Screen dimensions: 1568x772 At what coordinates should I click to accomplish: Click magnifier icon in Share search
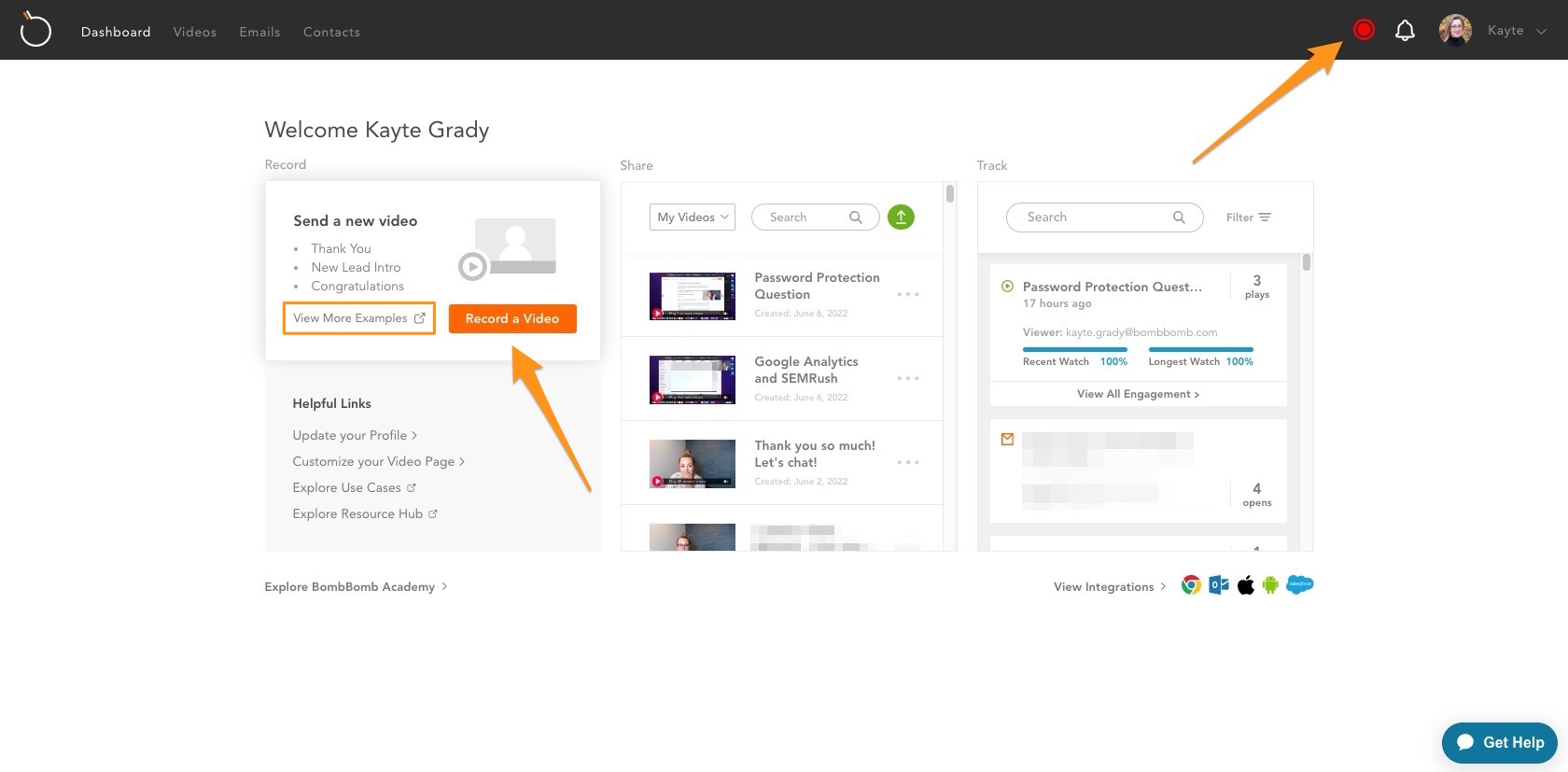(x=855, y=218)
